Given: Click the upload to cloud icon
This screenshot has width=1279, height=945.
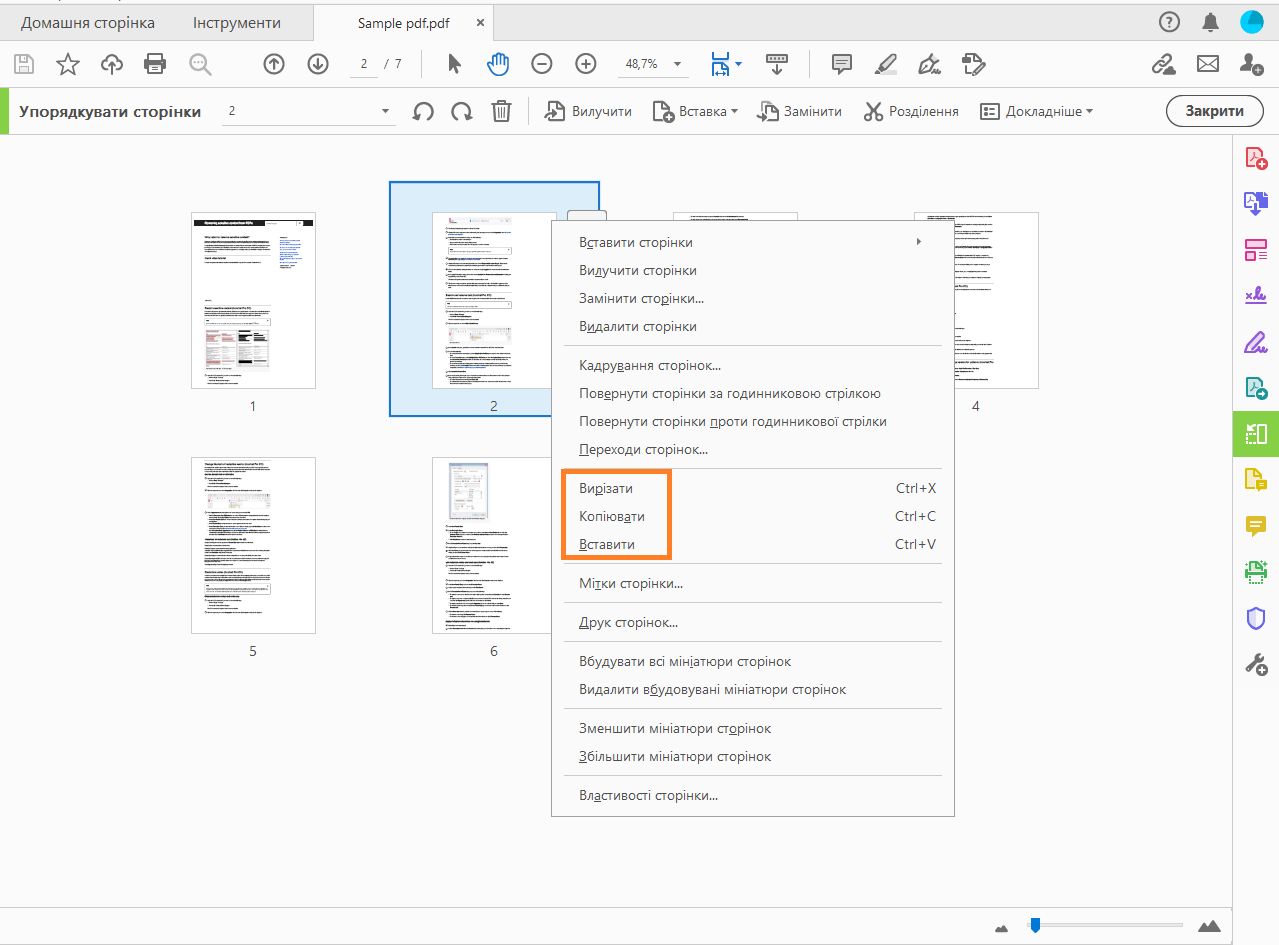Looking at the screenshot, I should (112, 64).
